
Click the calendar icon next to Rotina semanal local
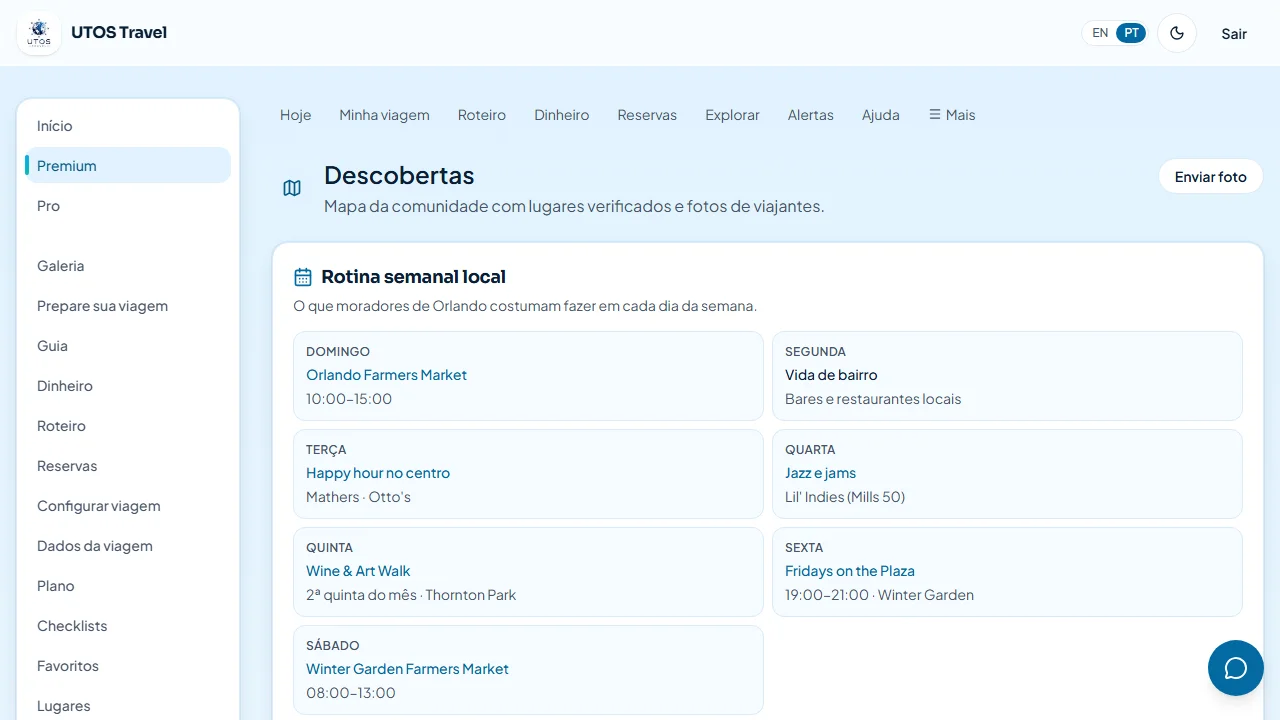pos(303,277)
